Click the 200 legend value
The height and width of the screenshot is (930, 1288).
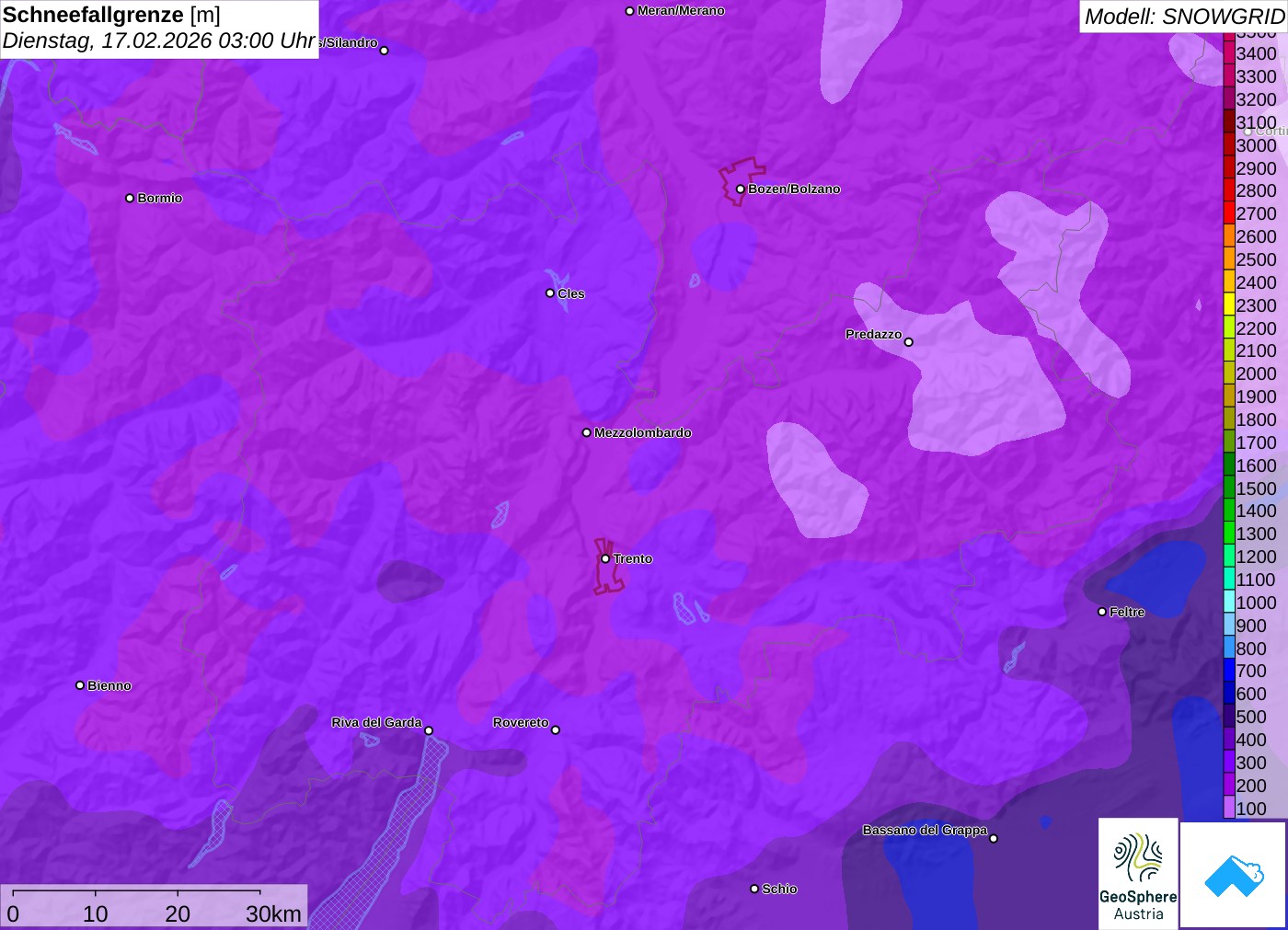(1251, 786)
